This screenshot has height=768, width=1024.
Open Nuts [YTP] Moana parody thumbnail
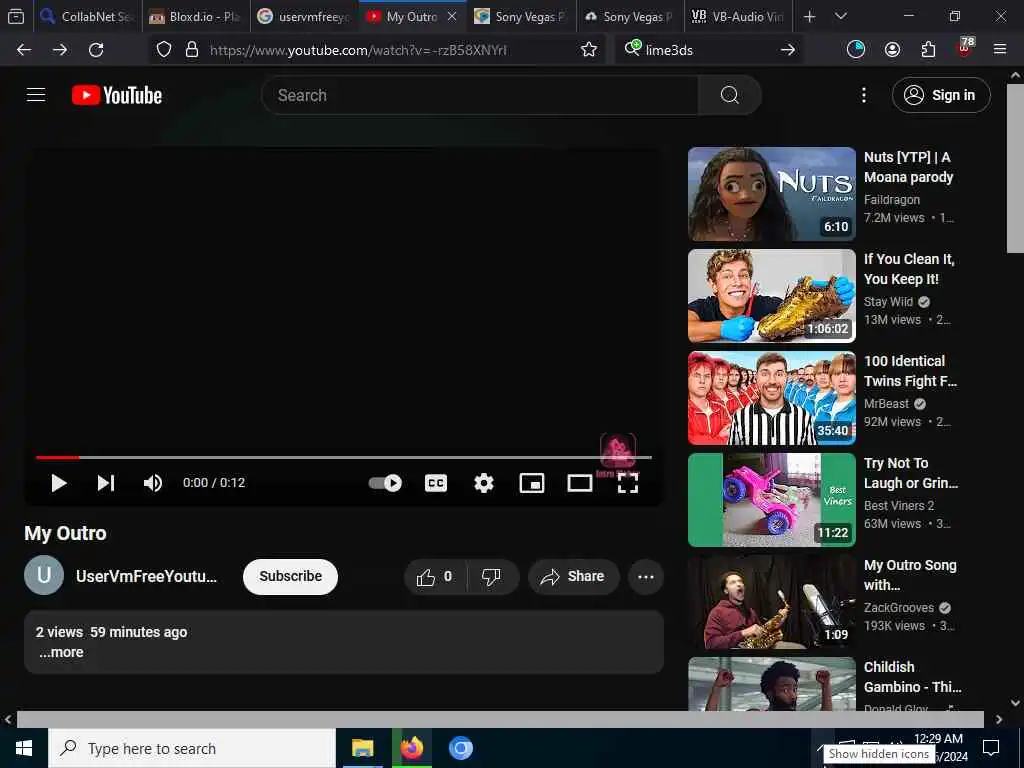772,194
